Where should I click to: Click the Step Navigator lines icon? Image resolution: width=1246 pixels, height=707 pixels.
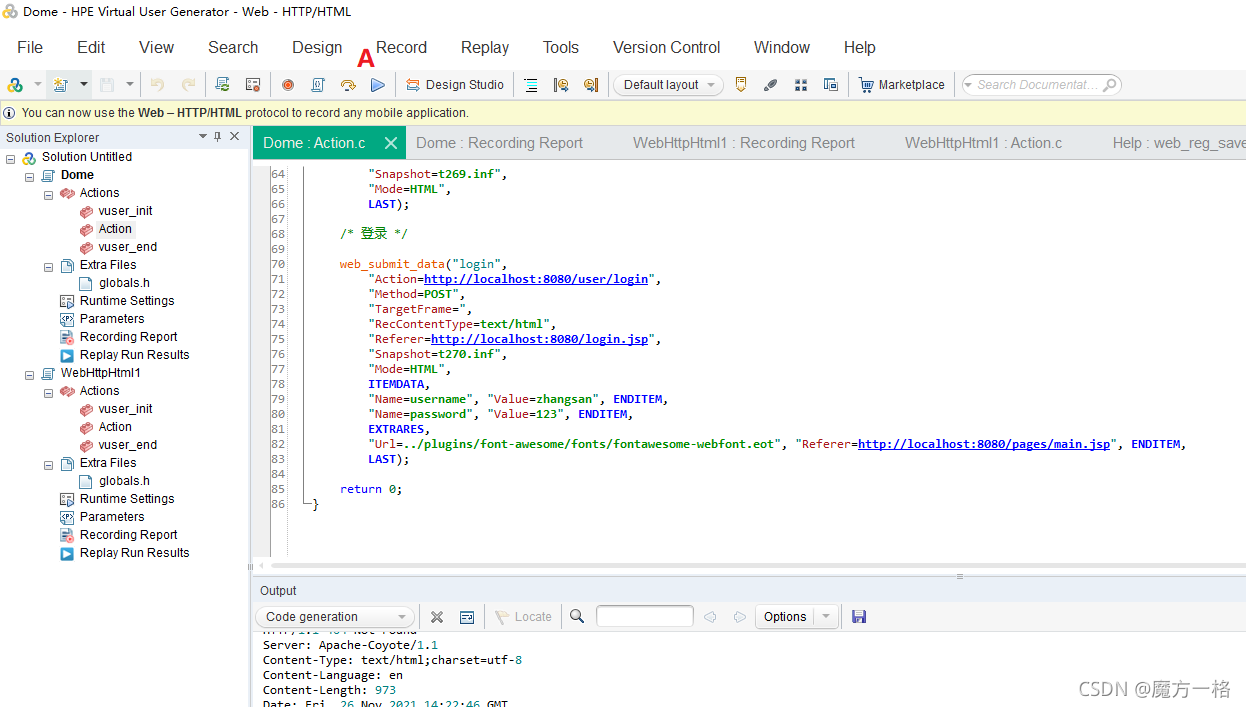pyautogui.click(x=531, y=85)
